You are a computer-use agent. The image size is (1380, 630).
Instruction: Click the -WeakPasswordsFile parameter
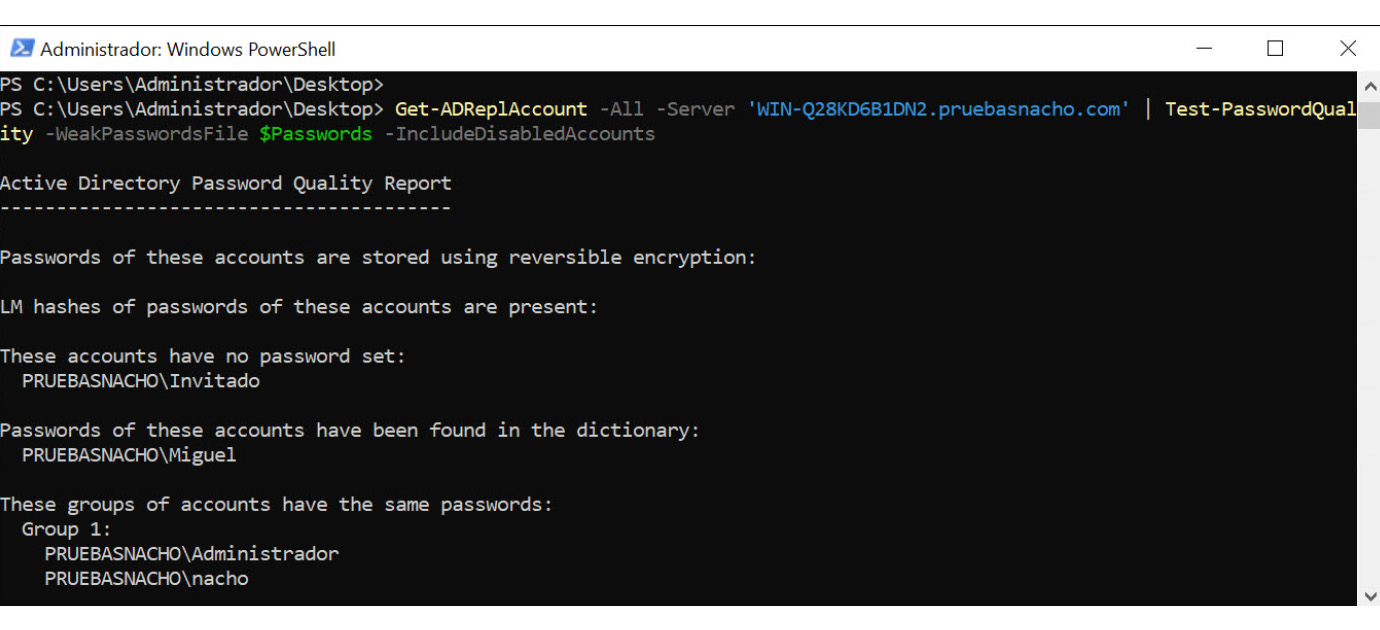coord(147,134)
